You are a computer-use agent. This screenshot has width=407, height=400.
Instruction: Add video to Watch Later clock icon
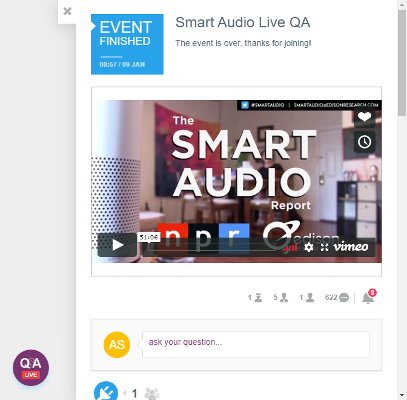(364, 142)
